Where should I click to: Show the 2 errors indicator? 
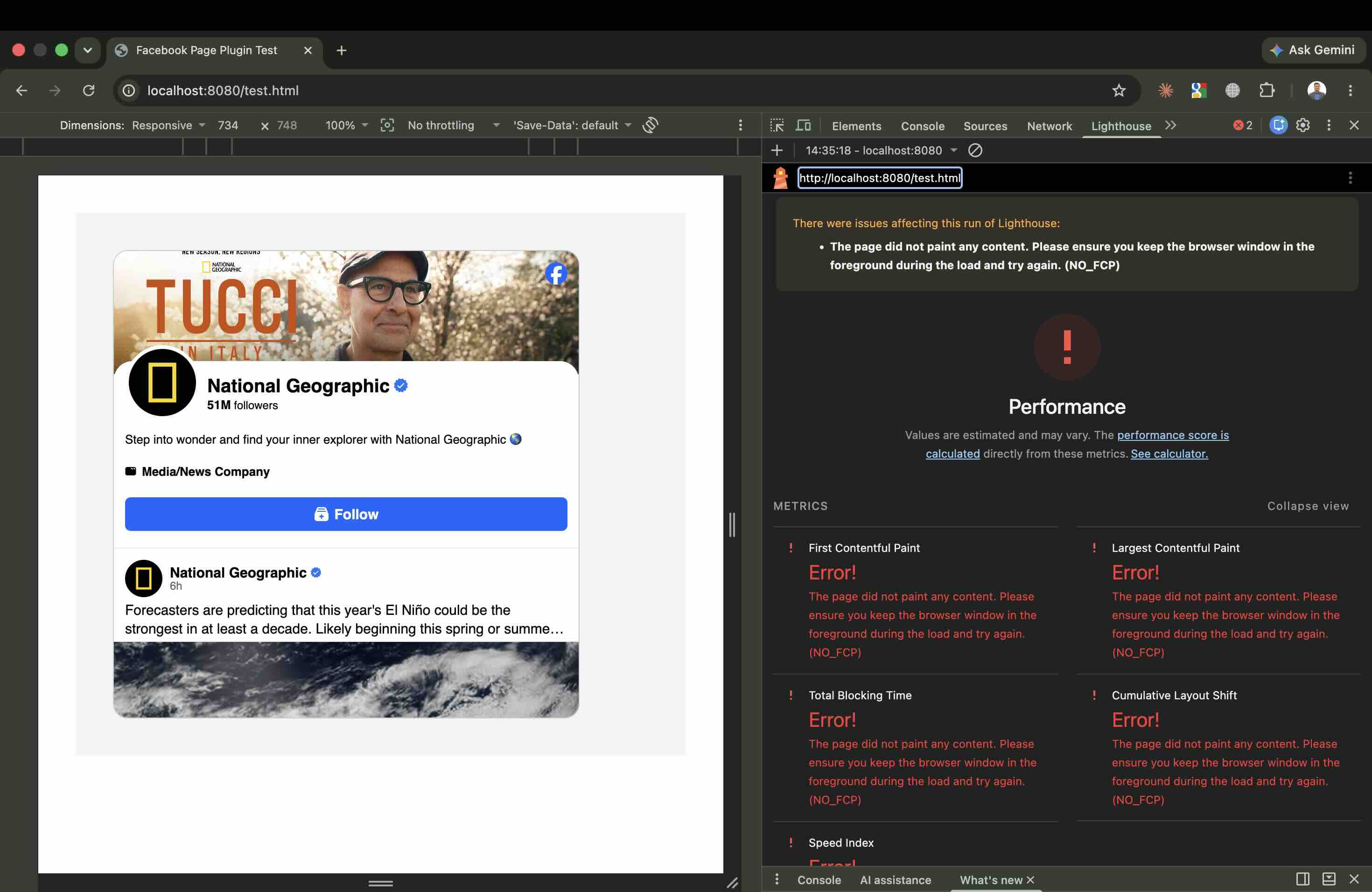pos(1243,125)
